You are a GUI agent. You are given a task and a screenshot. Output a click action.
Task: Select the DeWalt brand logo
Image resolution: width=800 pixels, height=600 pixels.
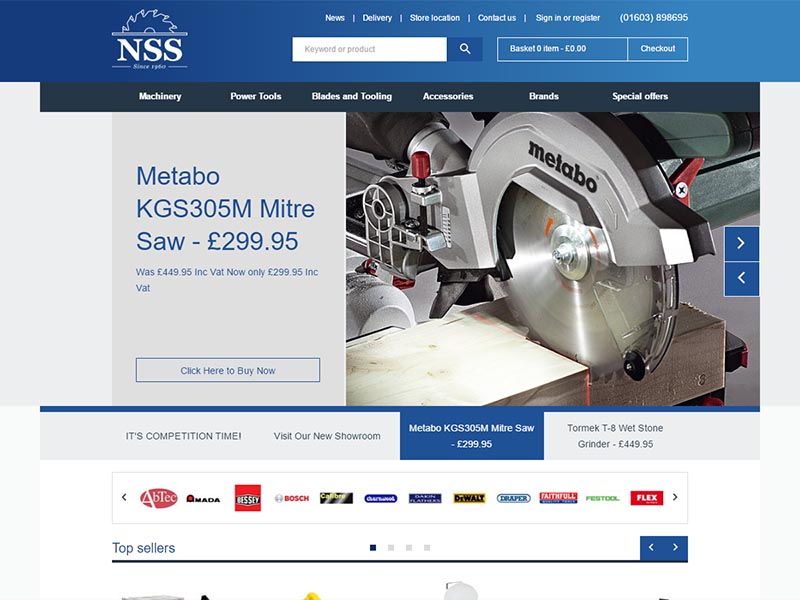click(469, 498)
